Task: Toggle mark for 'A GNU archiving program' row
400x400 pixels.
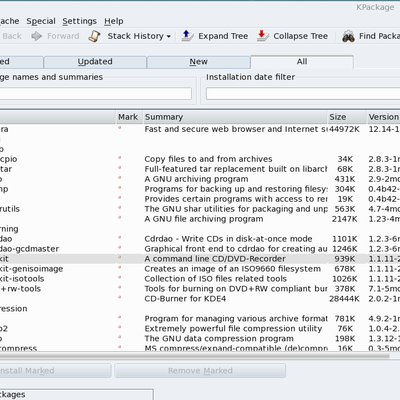Action: [x=119, y=178]
